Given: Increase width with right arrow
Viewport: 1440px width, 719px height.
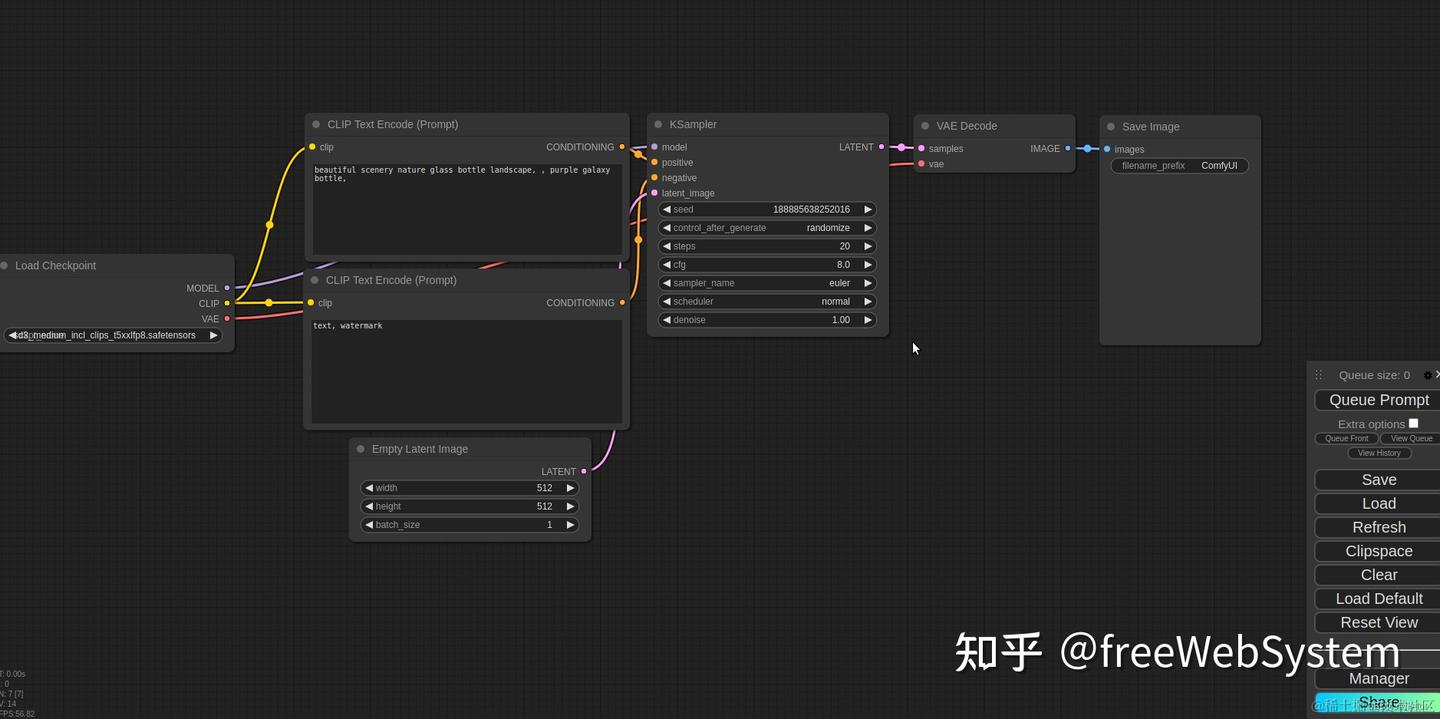Looking at the screenshot, I should pos(570,488).
